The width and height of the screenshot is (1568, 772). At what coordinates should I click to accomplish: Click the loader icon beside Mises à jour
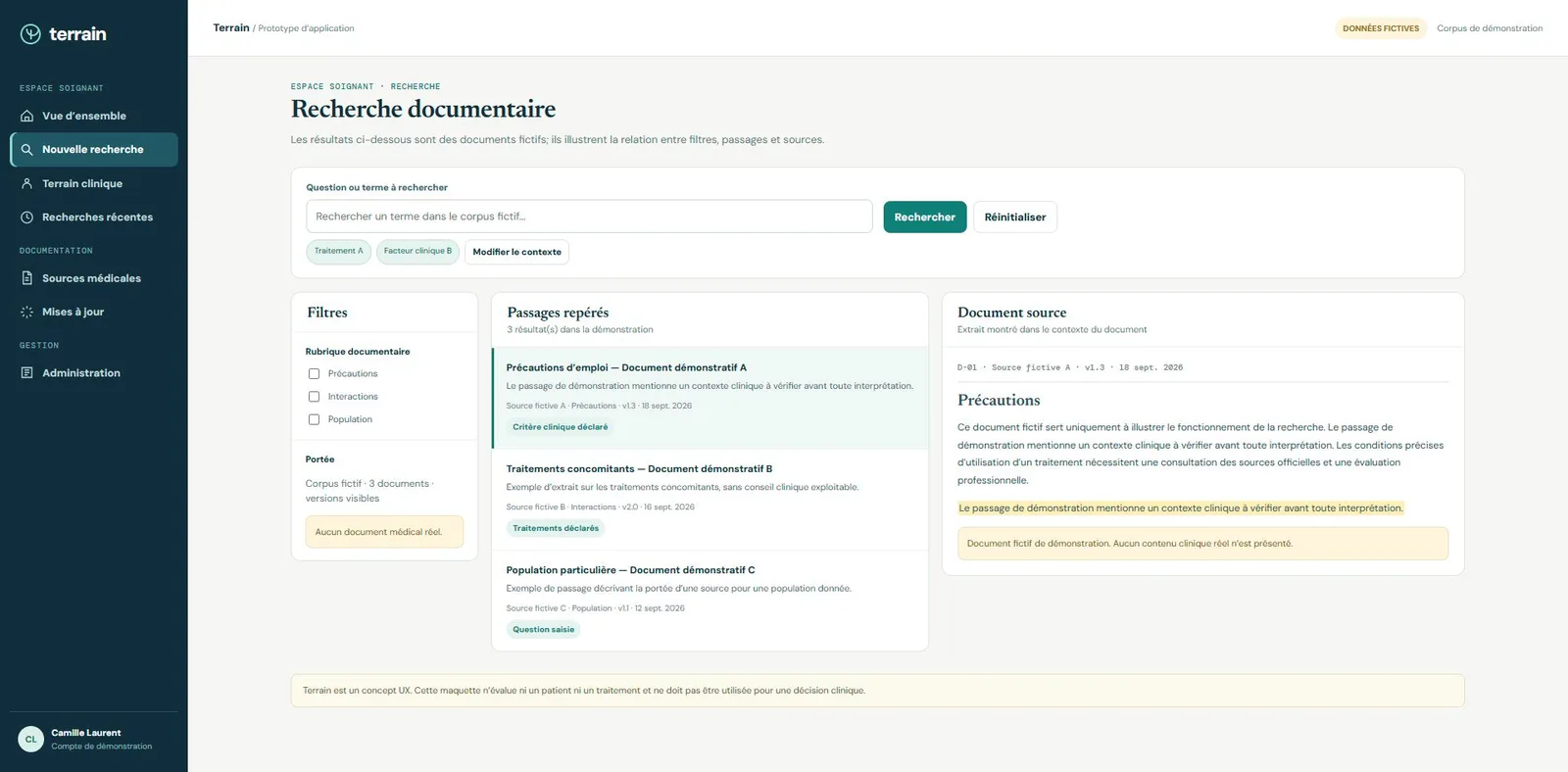pyautogui.click(x=27, y=312)
